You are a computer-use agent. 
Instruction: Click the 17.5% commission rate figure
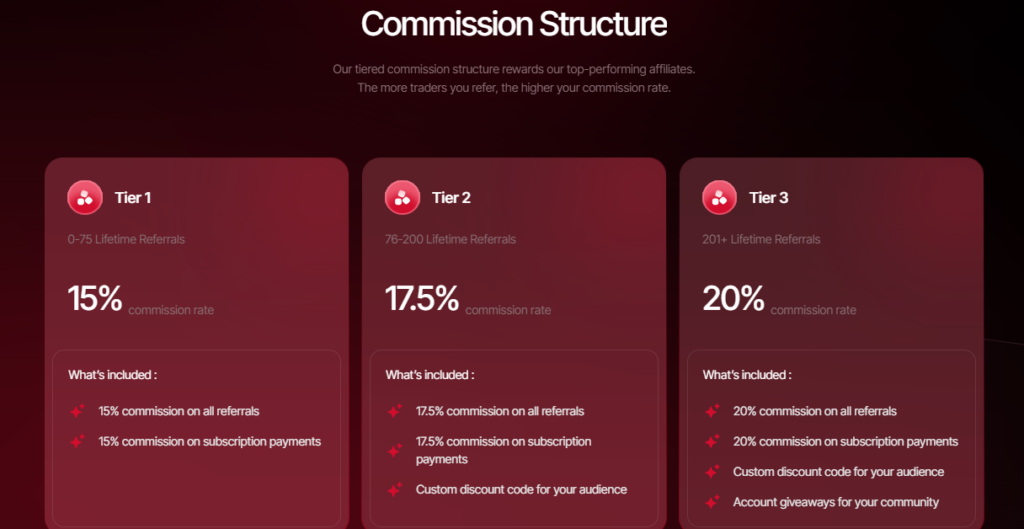422,298
